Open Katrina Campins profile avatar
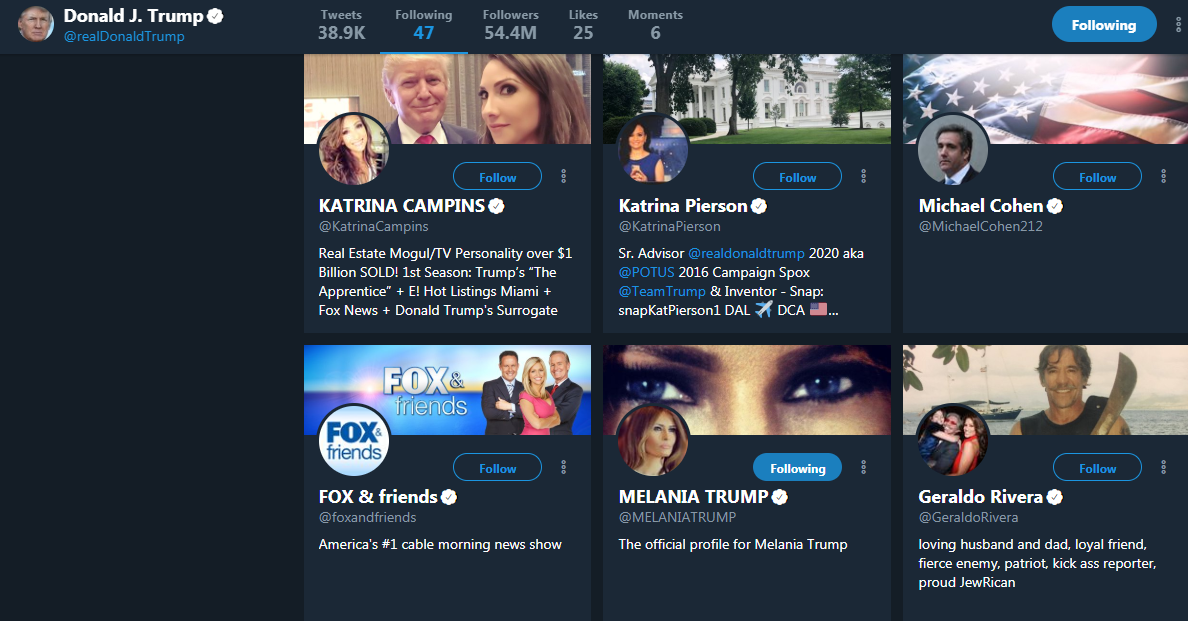The height and width of the screenshot is (621, 1188). tap(353, 150)
